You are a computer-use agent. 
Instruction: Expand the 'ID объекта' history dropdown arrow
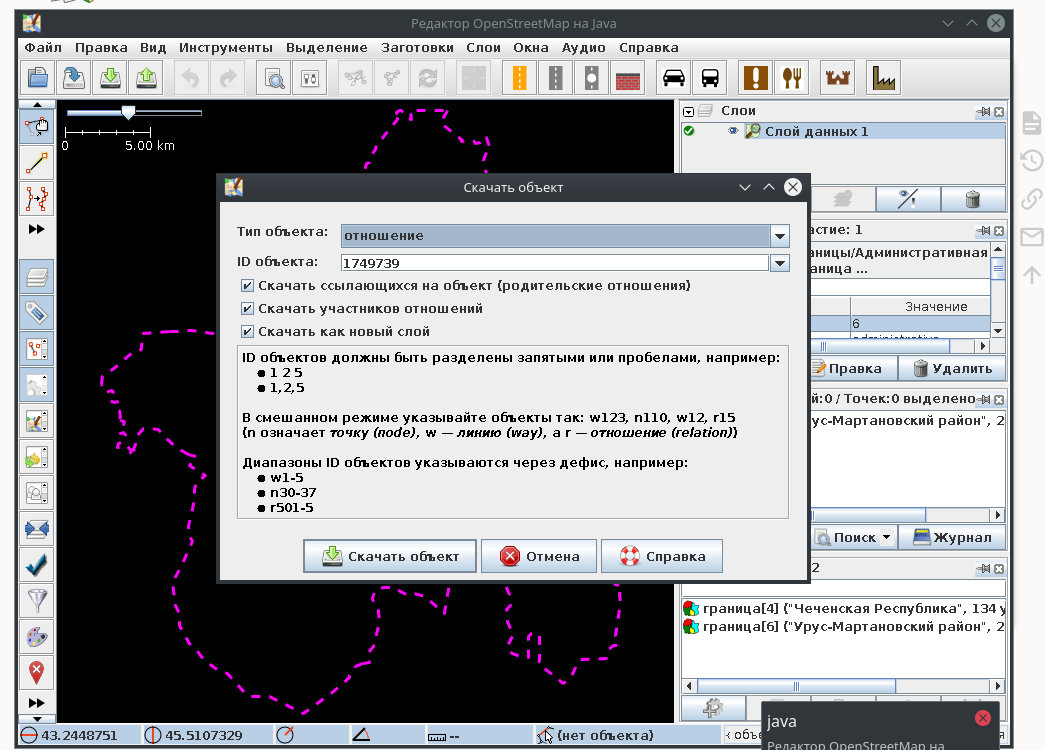click(x=780, y=263)
